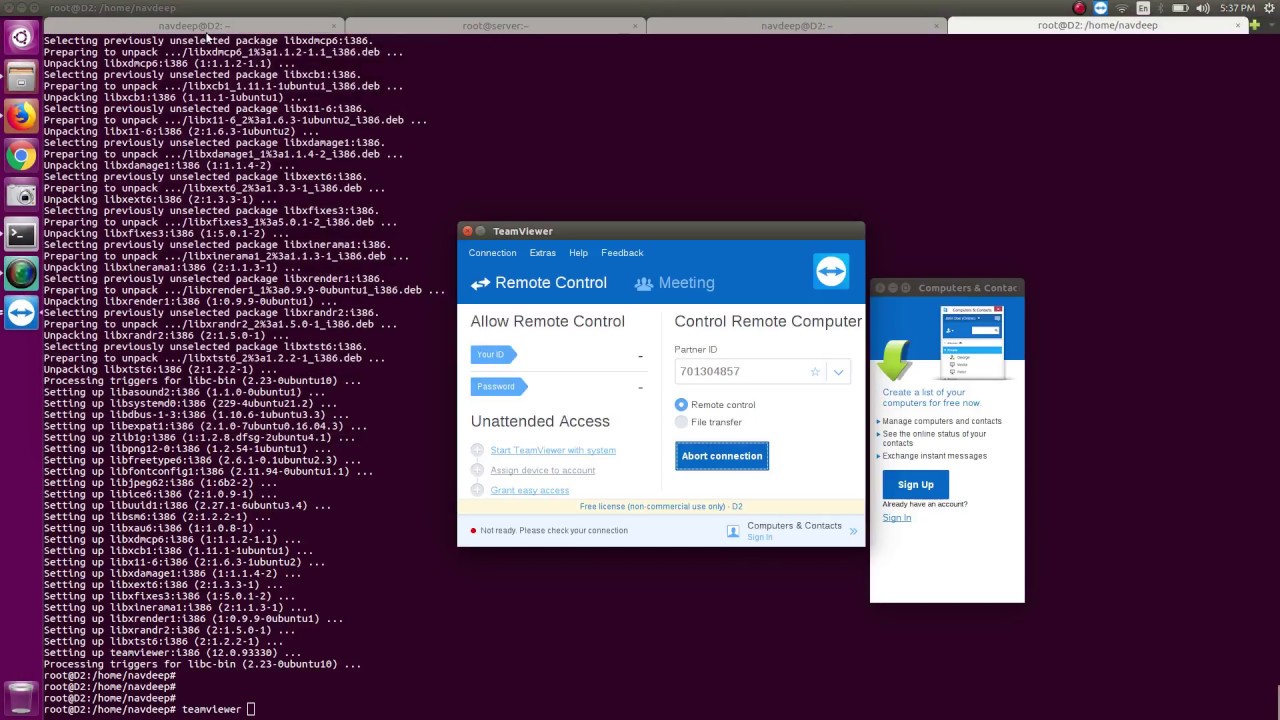This screenshot has width=1280, height=720.
Task: Click the green download arrow in Contacts window
Action: coord(894,361)
